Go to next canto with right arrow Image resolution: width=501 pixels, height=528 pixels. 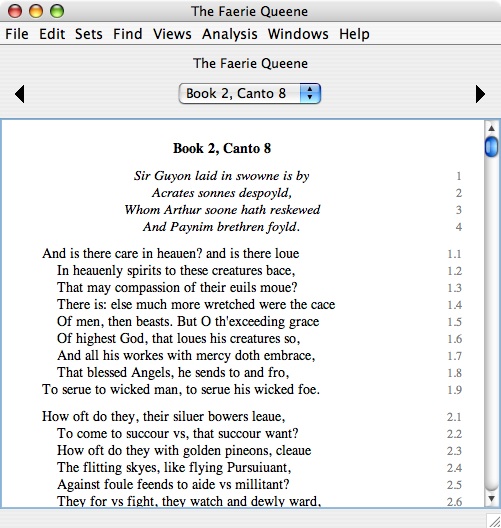point(480,94)
